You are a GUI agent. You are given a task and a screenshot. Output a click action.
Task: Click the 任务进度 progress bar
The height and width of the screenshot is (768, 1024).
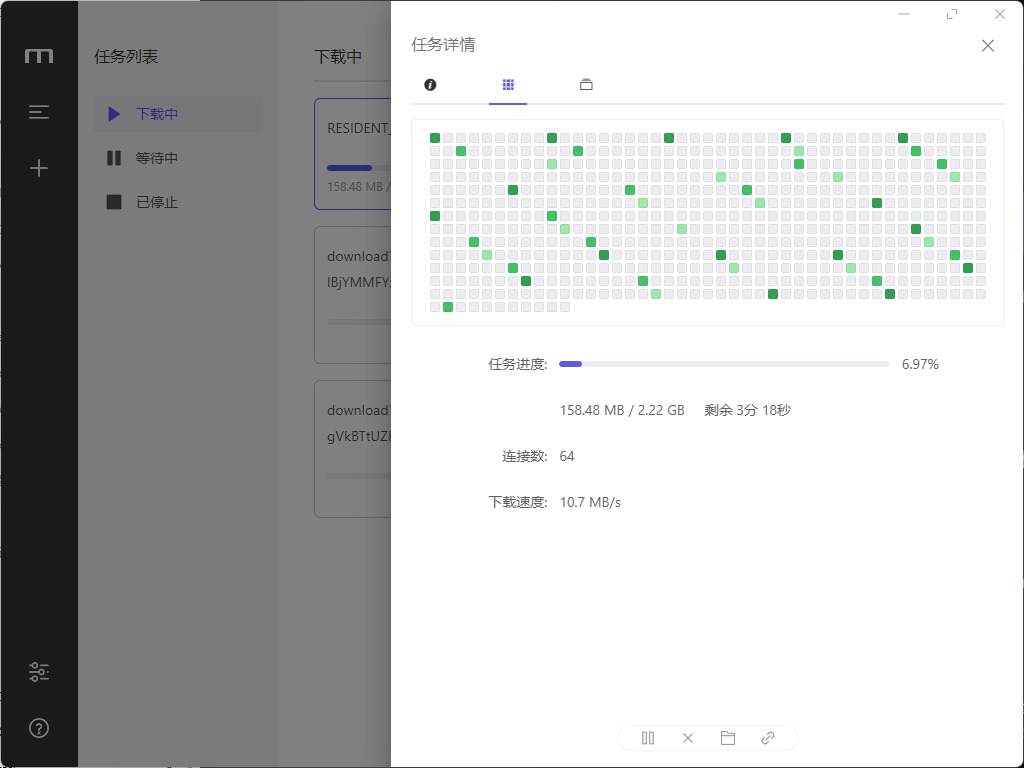(723, 365)
